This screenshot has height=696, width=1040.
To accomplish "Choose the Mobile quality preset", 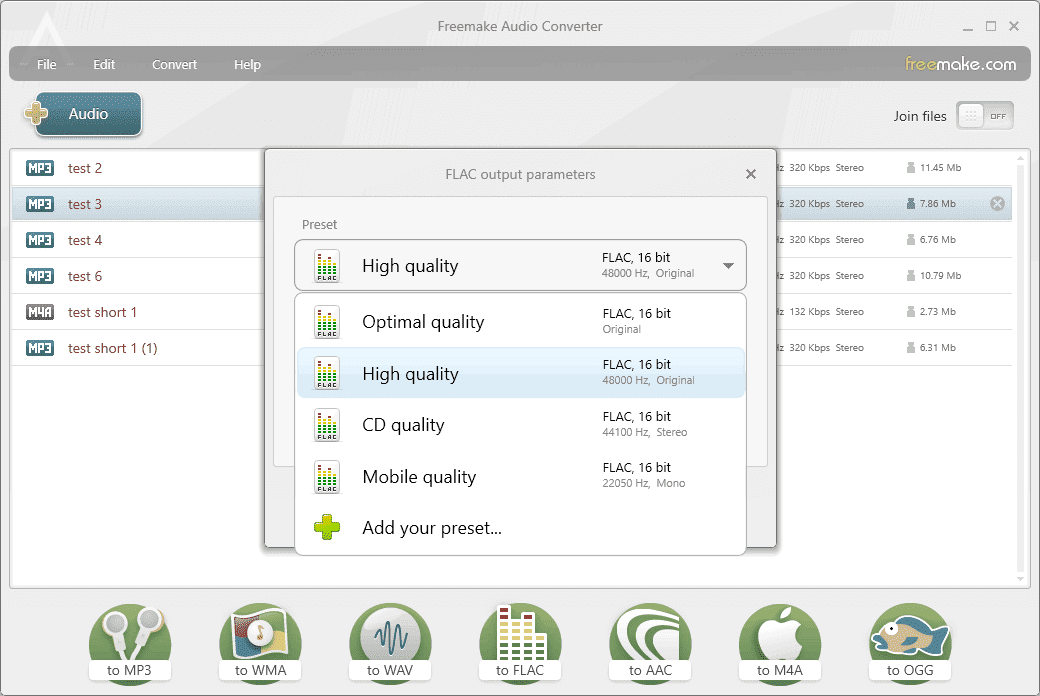I will tap(521, 476).
